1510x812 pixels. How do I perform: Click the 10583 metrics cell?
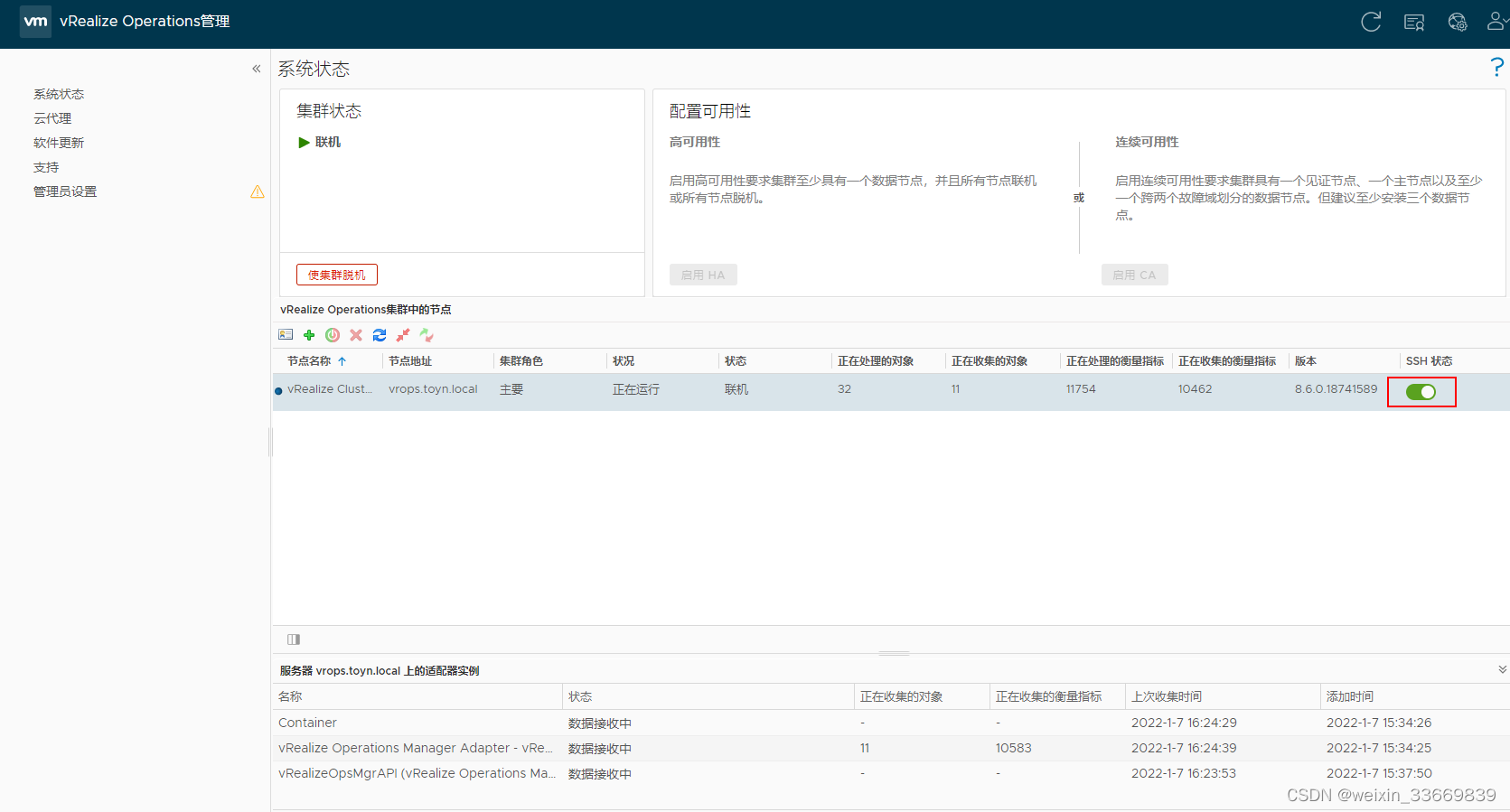[x=1014, y=748]
